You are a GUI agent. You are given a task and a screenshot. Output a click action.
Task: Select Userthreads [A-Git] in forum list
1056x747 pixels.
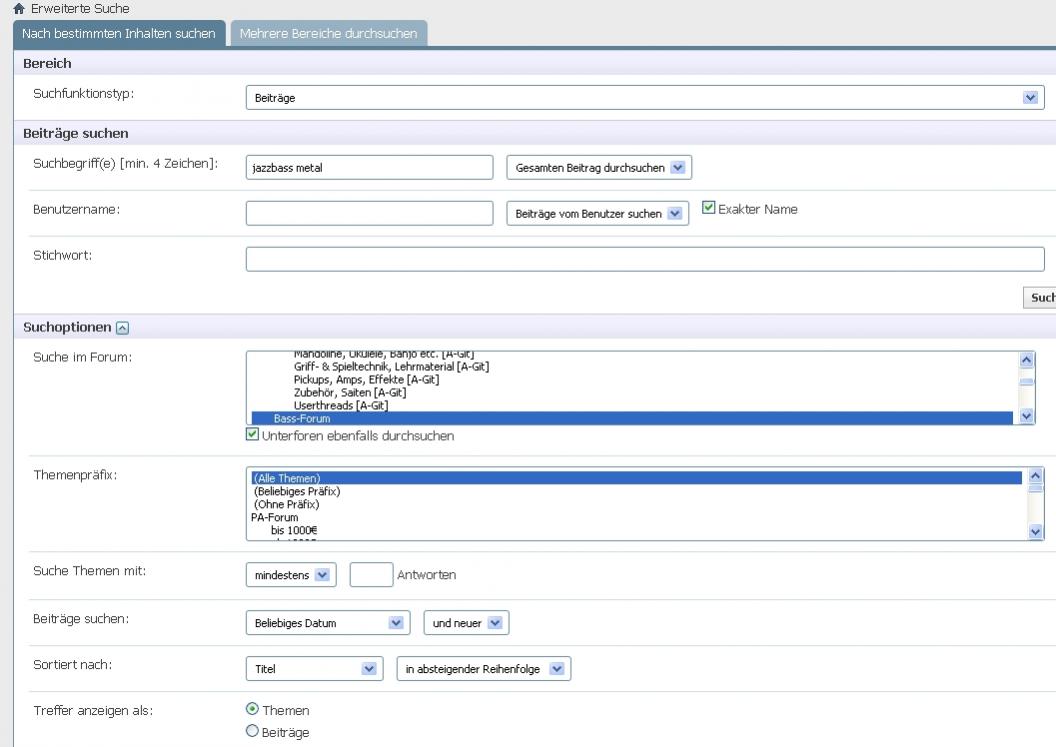[x=341, y=405]
